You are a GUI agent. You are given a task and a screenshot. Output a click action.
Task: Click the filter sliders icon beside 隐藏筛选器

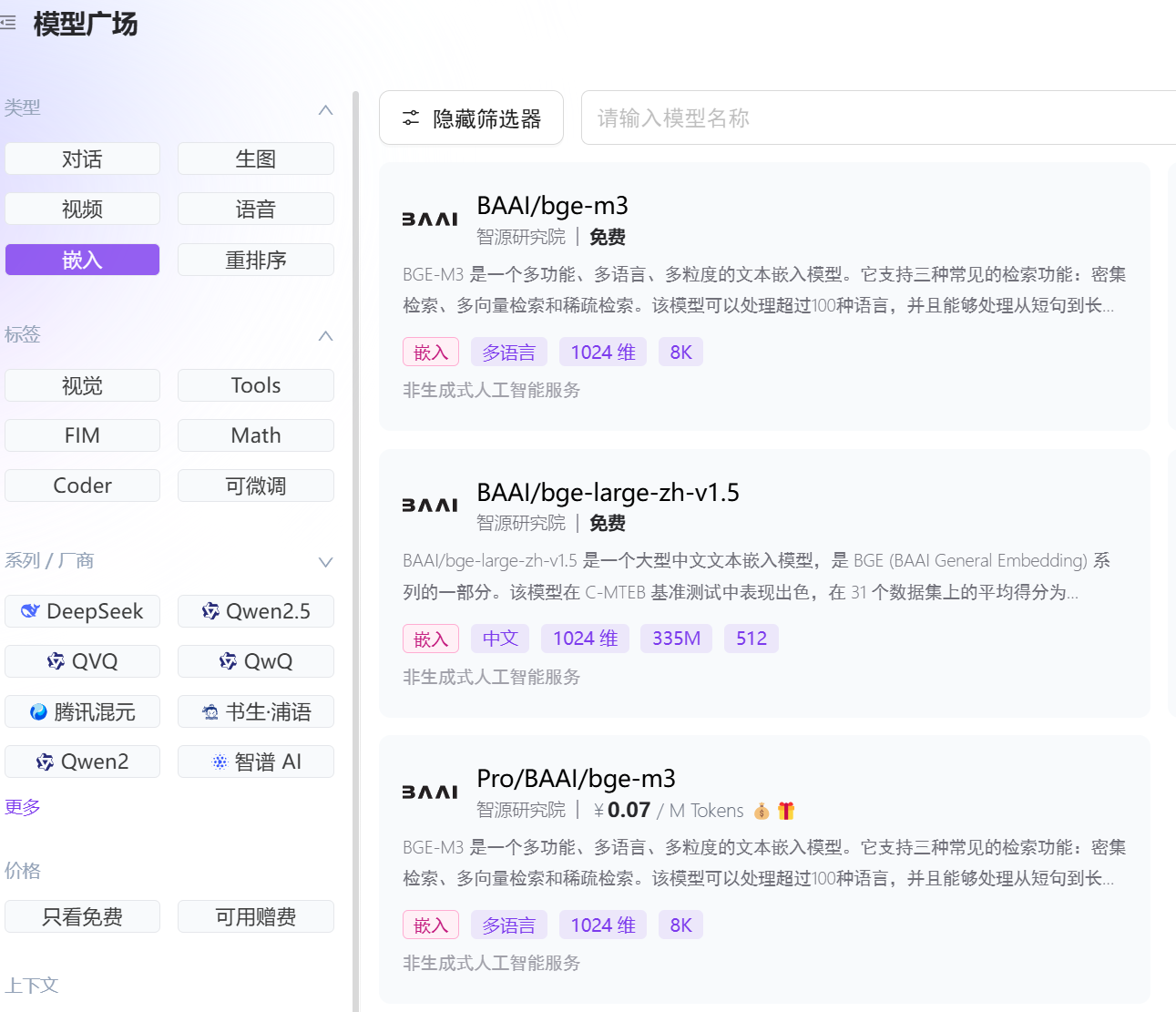(x=413, y=118)
